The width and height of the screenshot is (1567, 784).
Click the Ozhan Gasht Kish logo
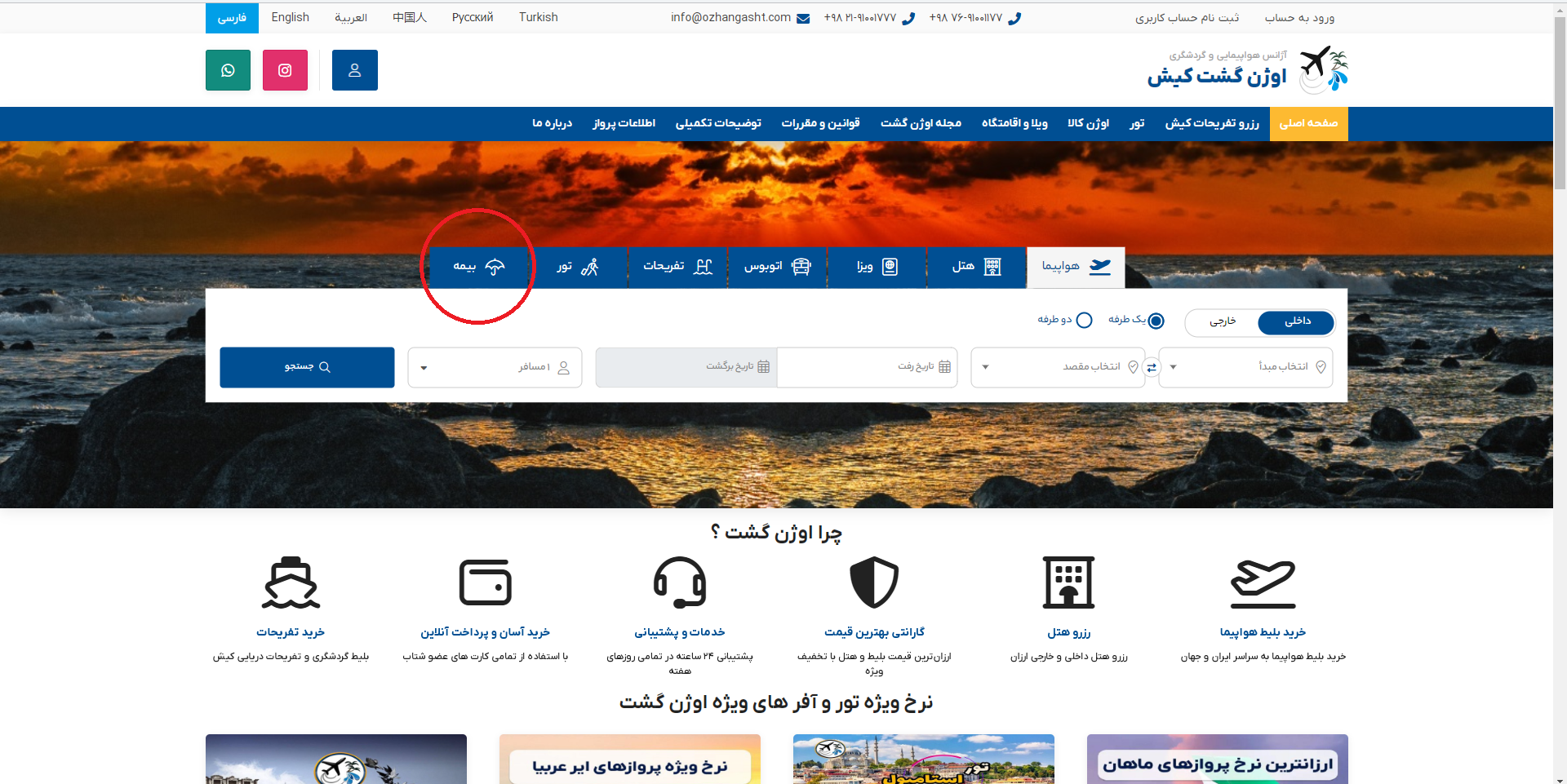[1247, 70]
